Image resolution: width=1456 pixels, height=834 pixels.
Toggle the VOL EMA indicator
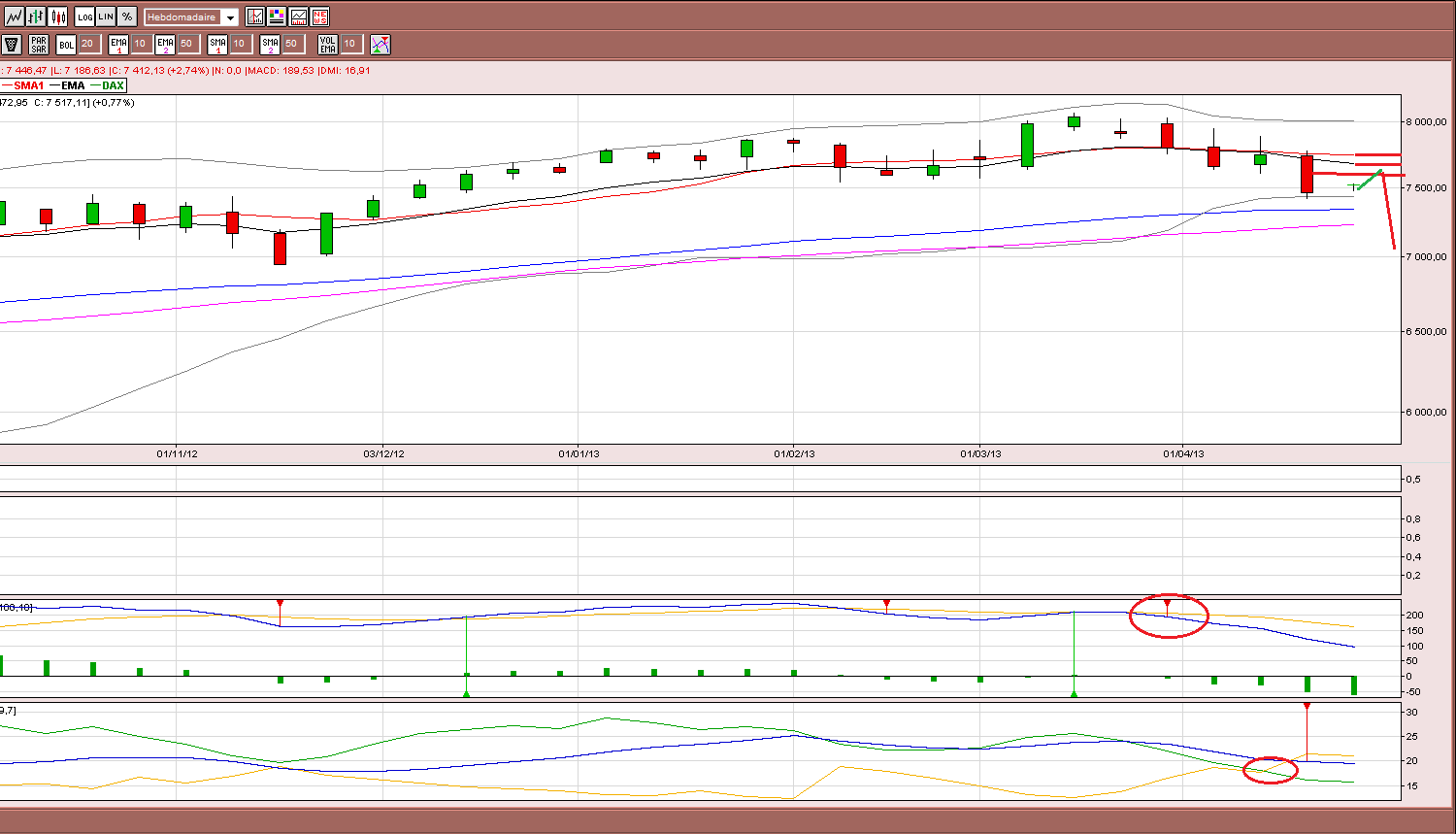(328, 44)
